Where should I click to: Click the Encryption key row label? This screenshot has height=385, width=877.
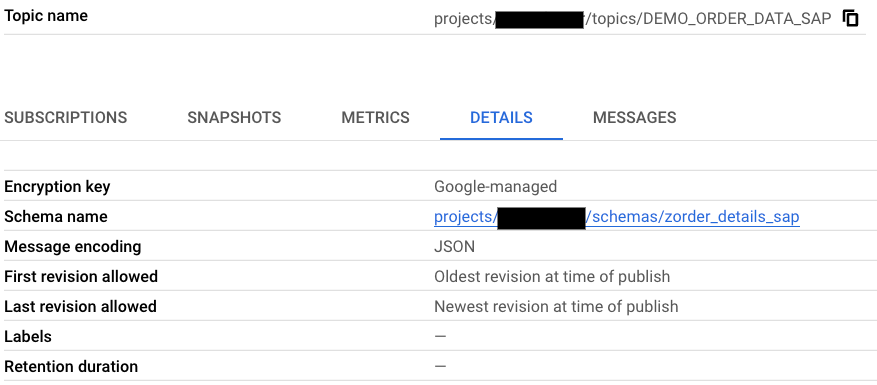pyautogui.click(x=57, y=187)
